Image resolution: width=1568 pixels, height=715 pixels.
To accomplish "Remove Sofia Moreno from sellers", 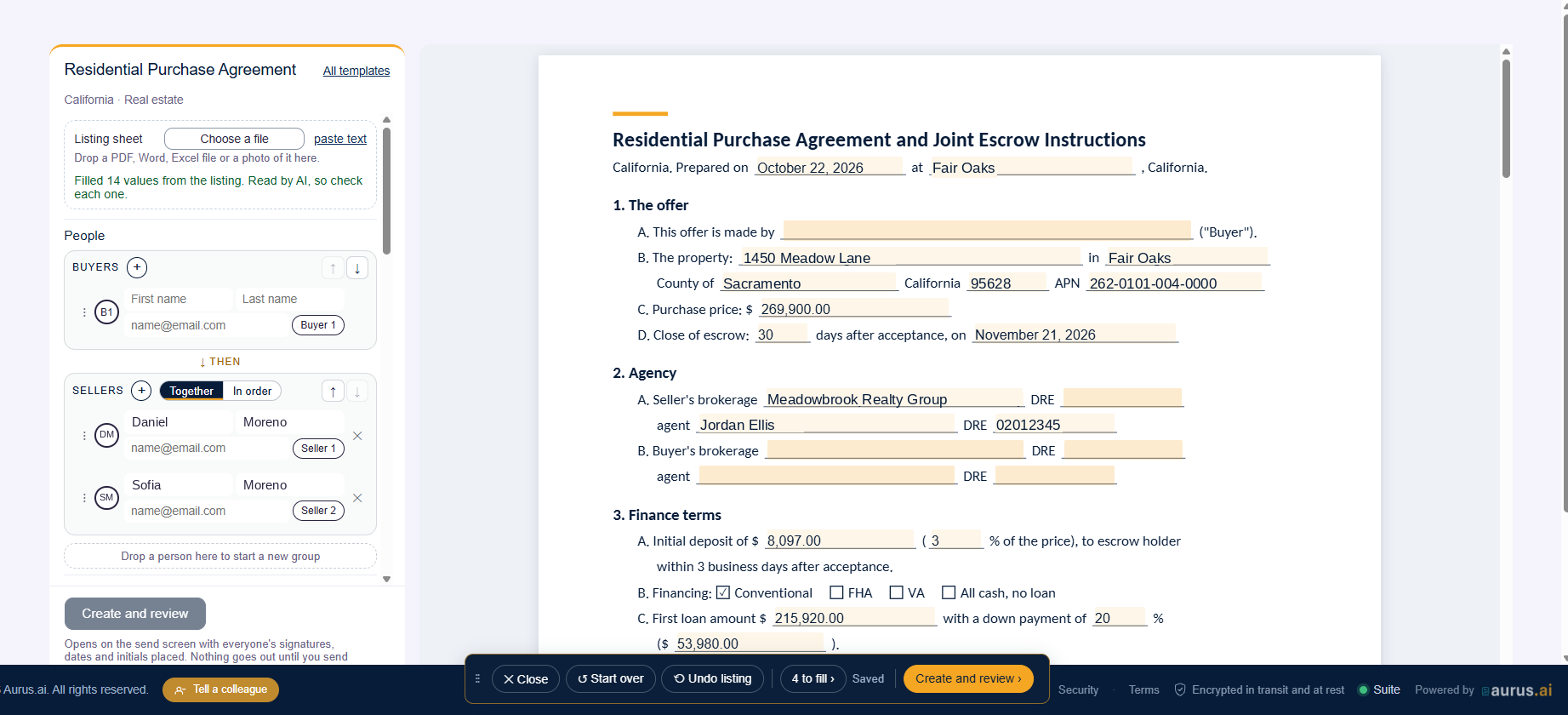I will (x=357, y=498).
